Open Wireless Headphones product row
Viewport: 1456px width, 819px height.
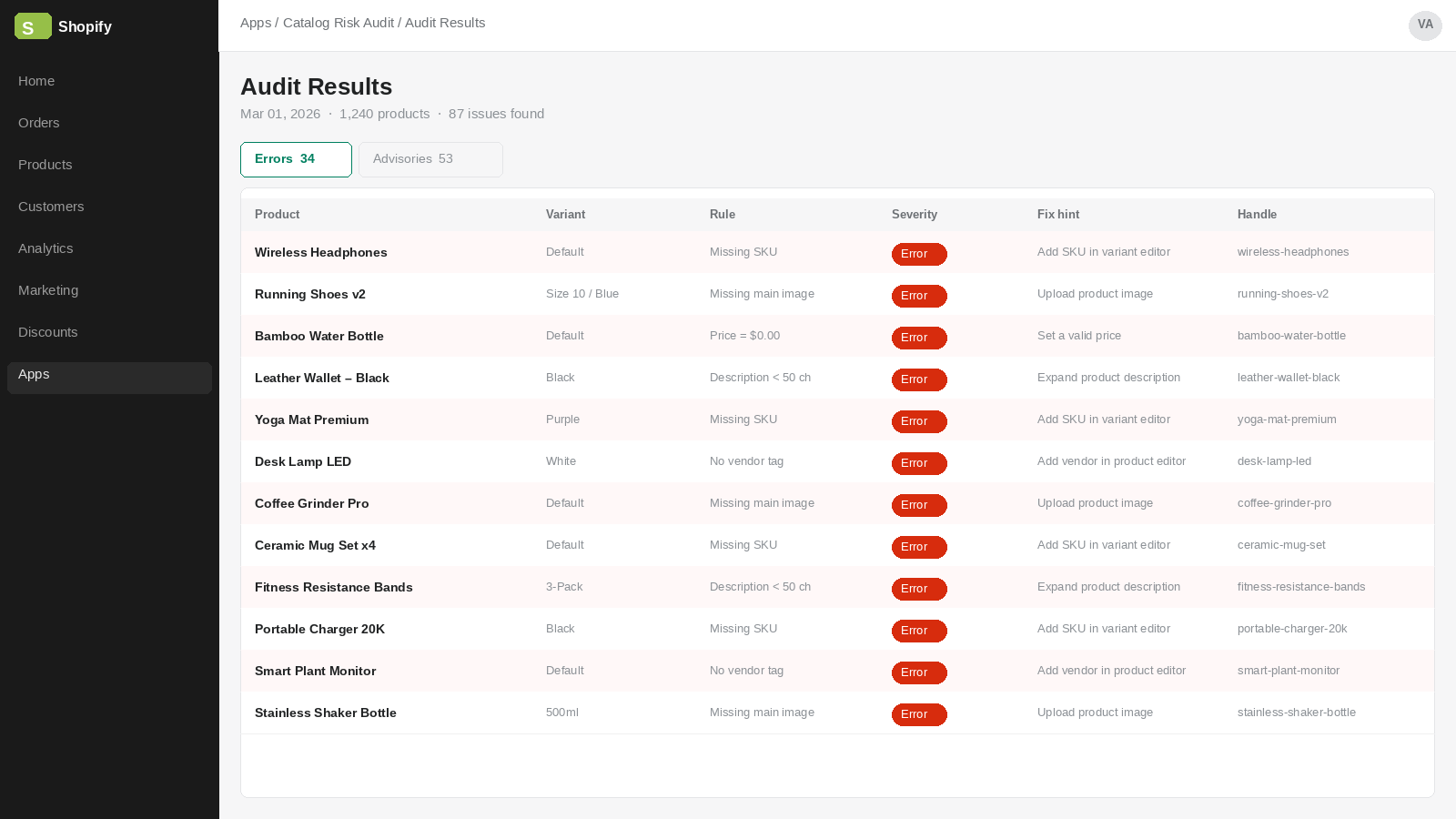(x=837, y=252)
